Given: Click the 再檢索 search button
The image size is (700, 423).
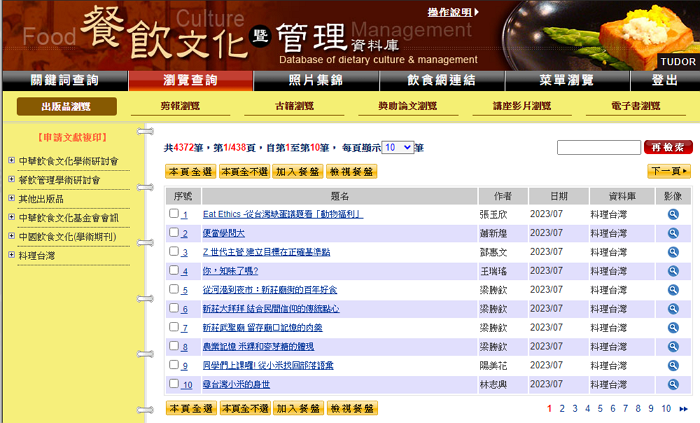Looking at the screenshot, I should coord(668,147).
